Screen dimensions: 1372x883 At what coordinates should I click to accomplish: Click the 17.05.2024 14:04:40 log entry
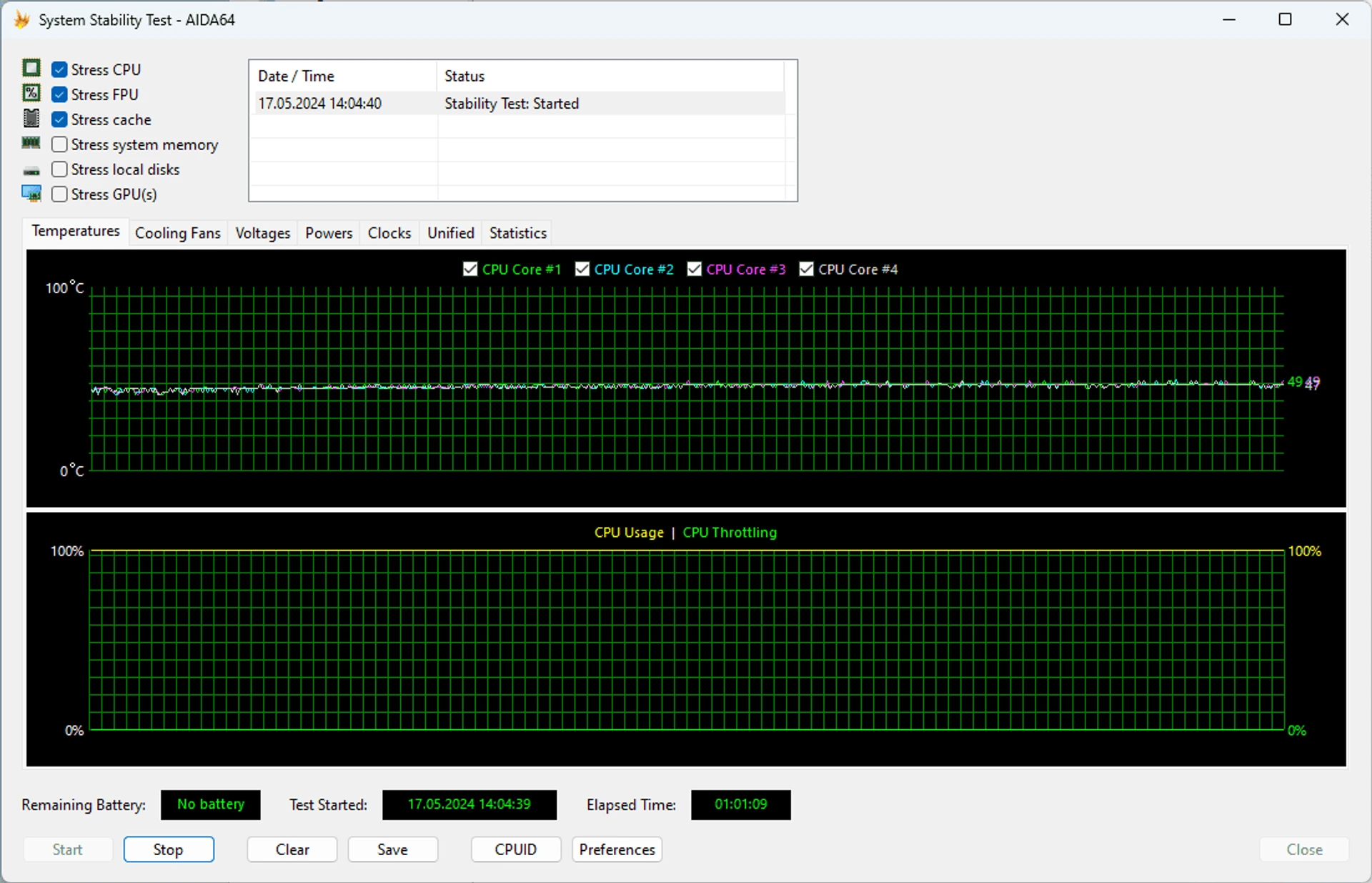[x=320, y=104]
